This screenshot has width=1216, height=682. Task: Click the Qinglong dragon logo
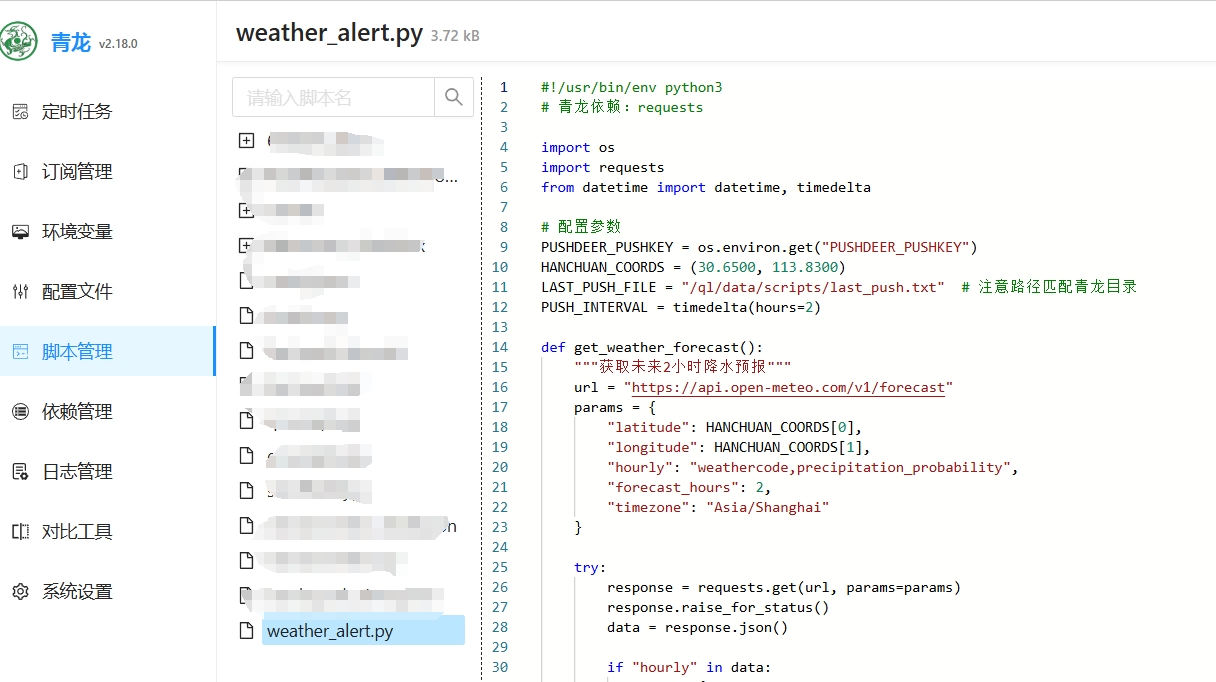click(20, 42)
